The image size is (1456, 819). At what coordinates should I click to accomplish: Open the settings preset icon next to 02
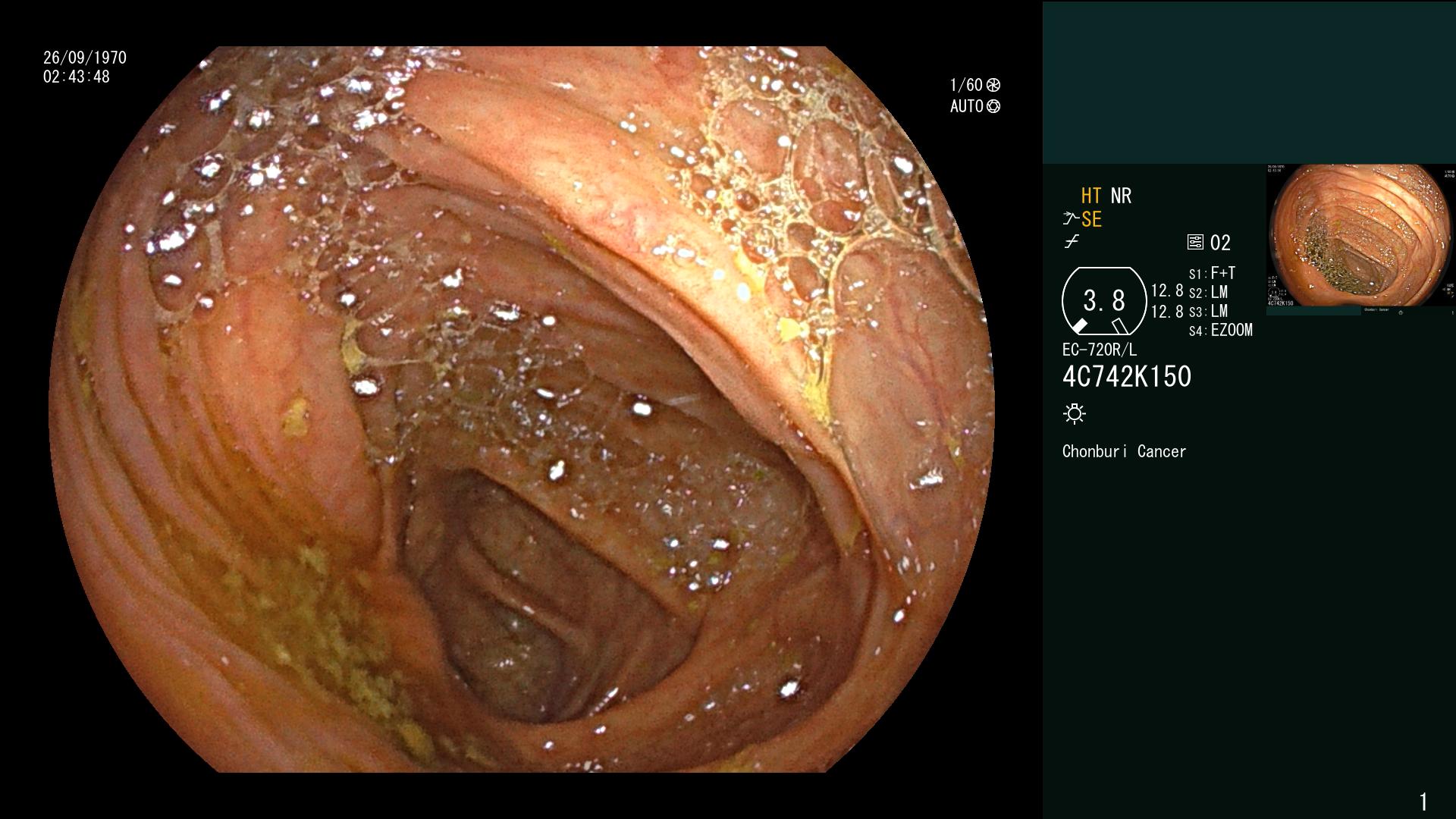tap(1195, 243)
